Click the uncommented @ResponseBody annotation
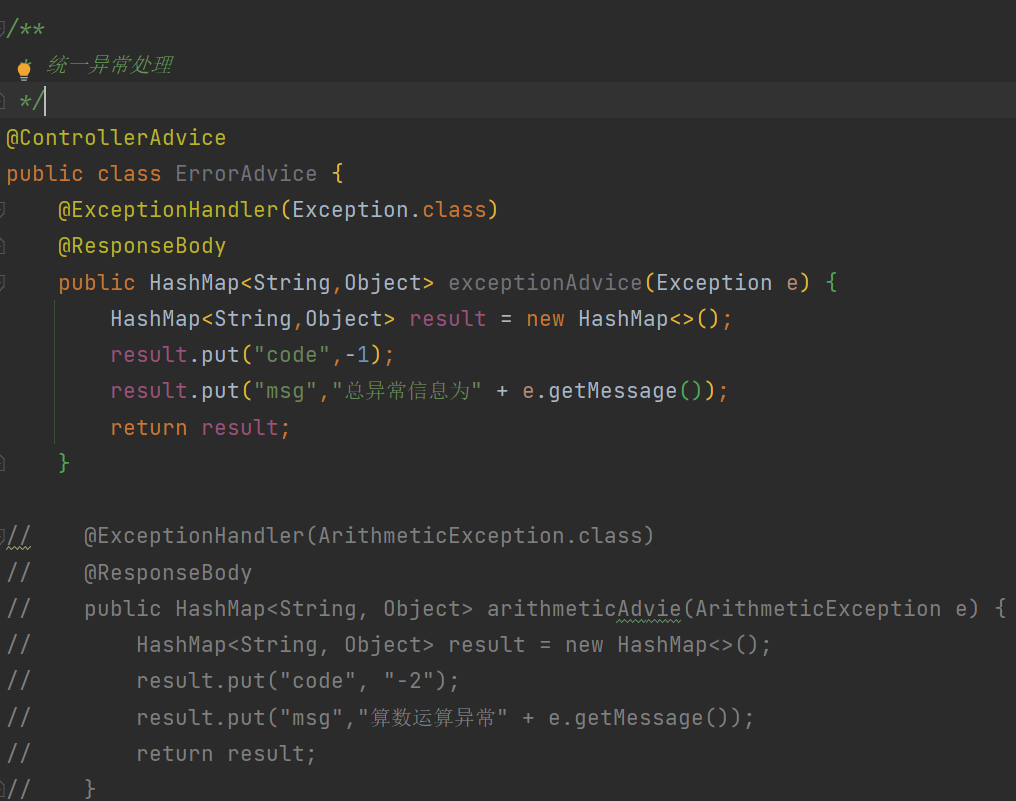This screenshot has width=1016, height=801. tap(142, 246)
